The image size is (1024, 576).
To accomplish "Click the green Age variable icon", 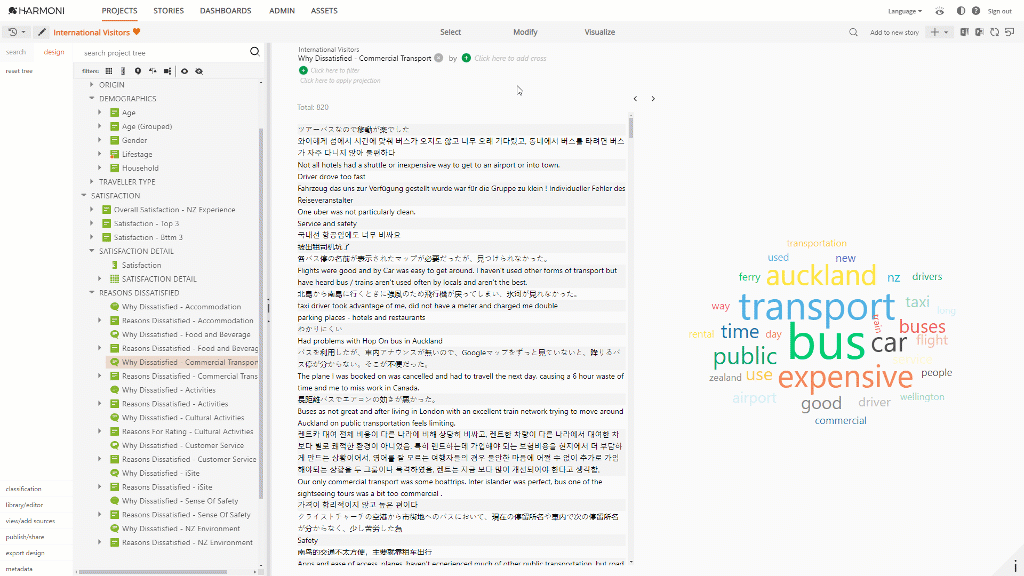I will pyautogui.click(x=114, y=112).
